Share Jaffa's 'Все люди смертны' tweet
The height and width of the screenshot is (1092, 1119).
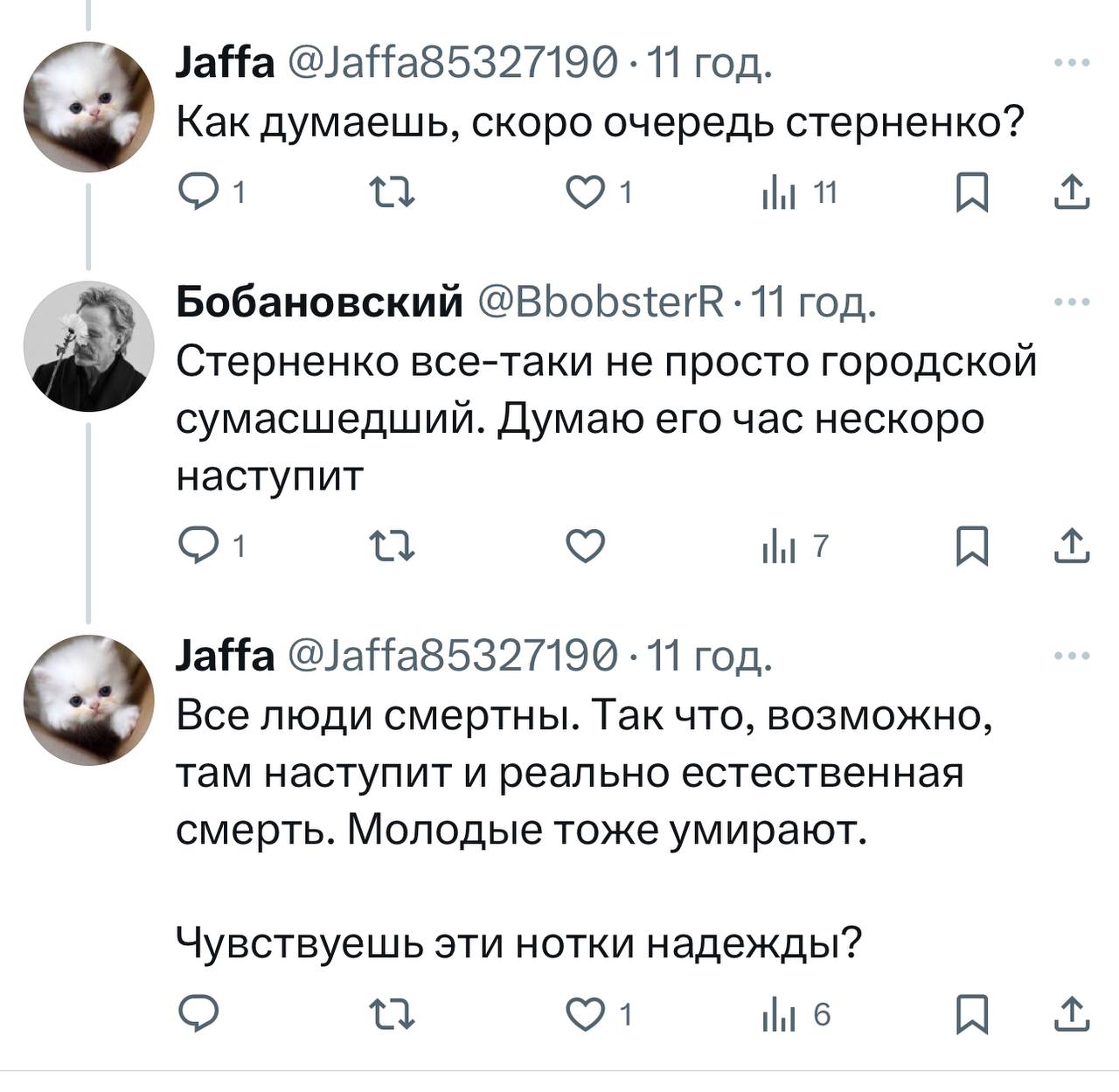pyautogui.click(x=1072, y=1014)
